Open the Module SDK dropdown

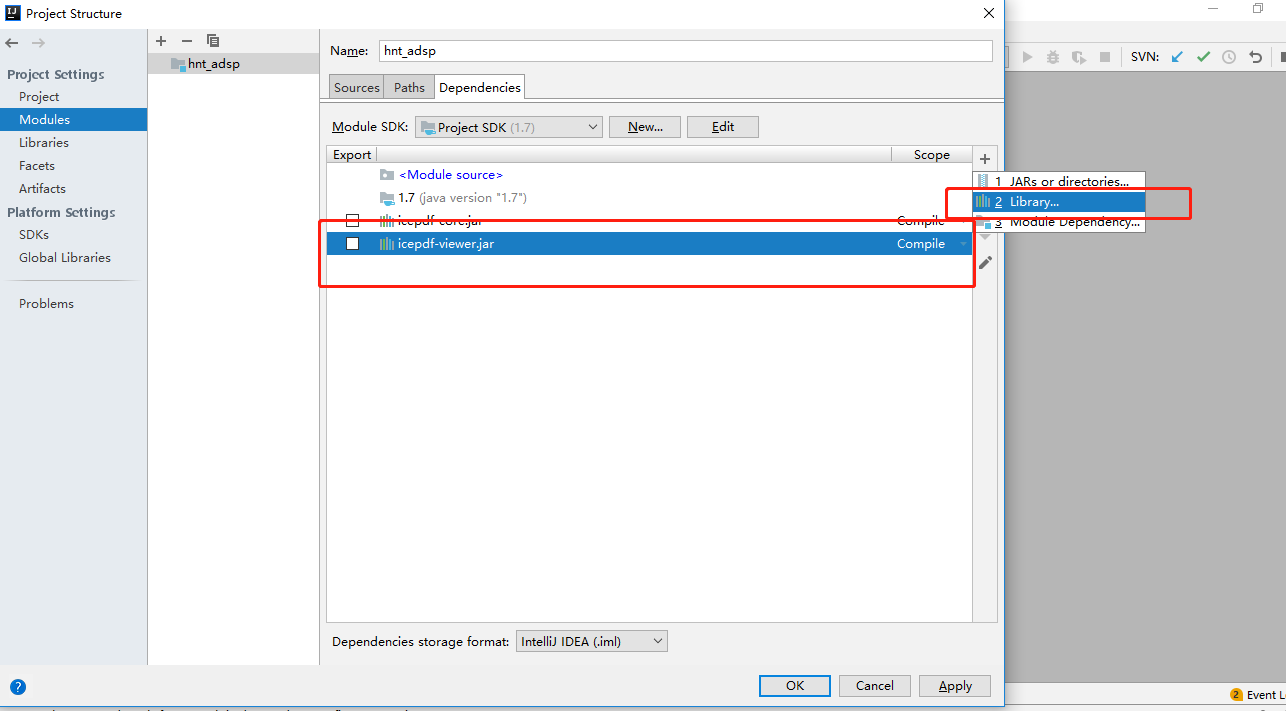(x=508, y=127)
